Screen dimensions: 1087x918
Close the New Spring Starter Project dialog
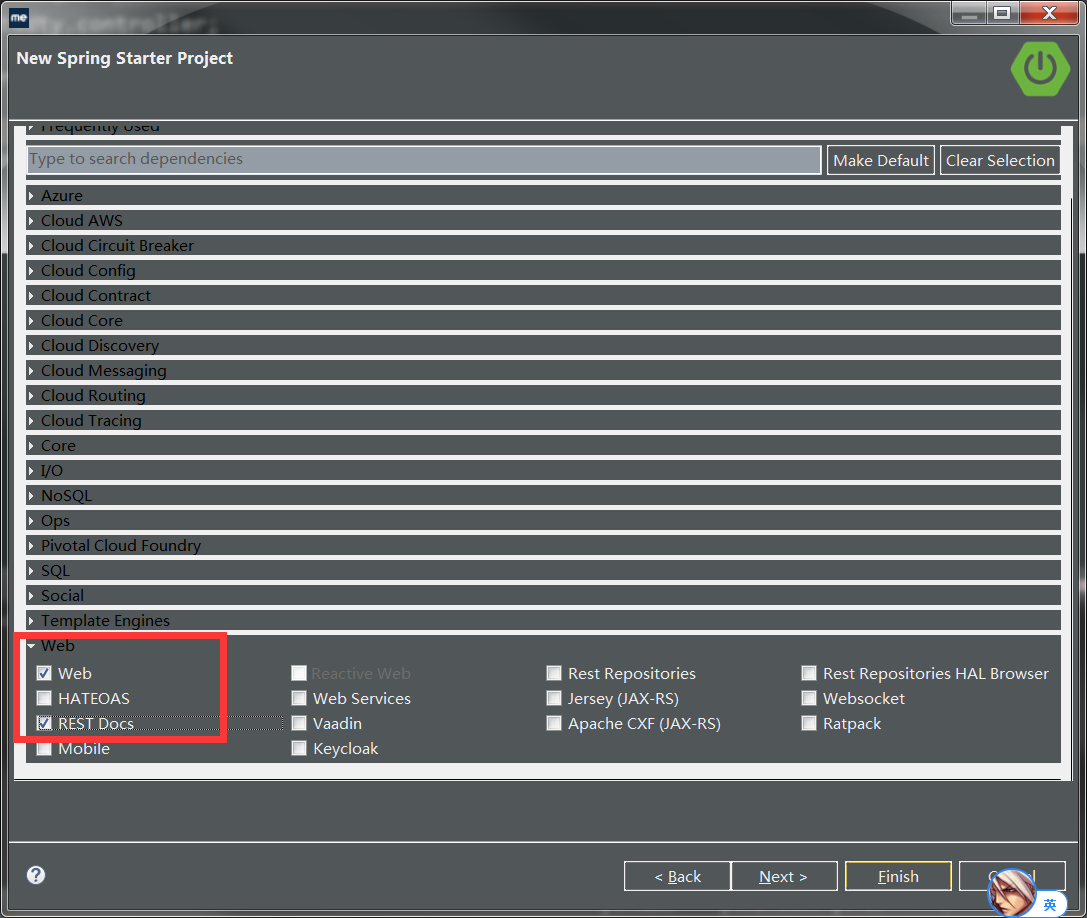pos(1050,13)
